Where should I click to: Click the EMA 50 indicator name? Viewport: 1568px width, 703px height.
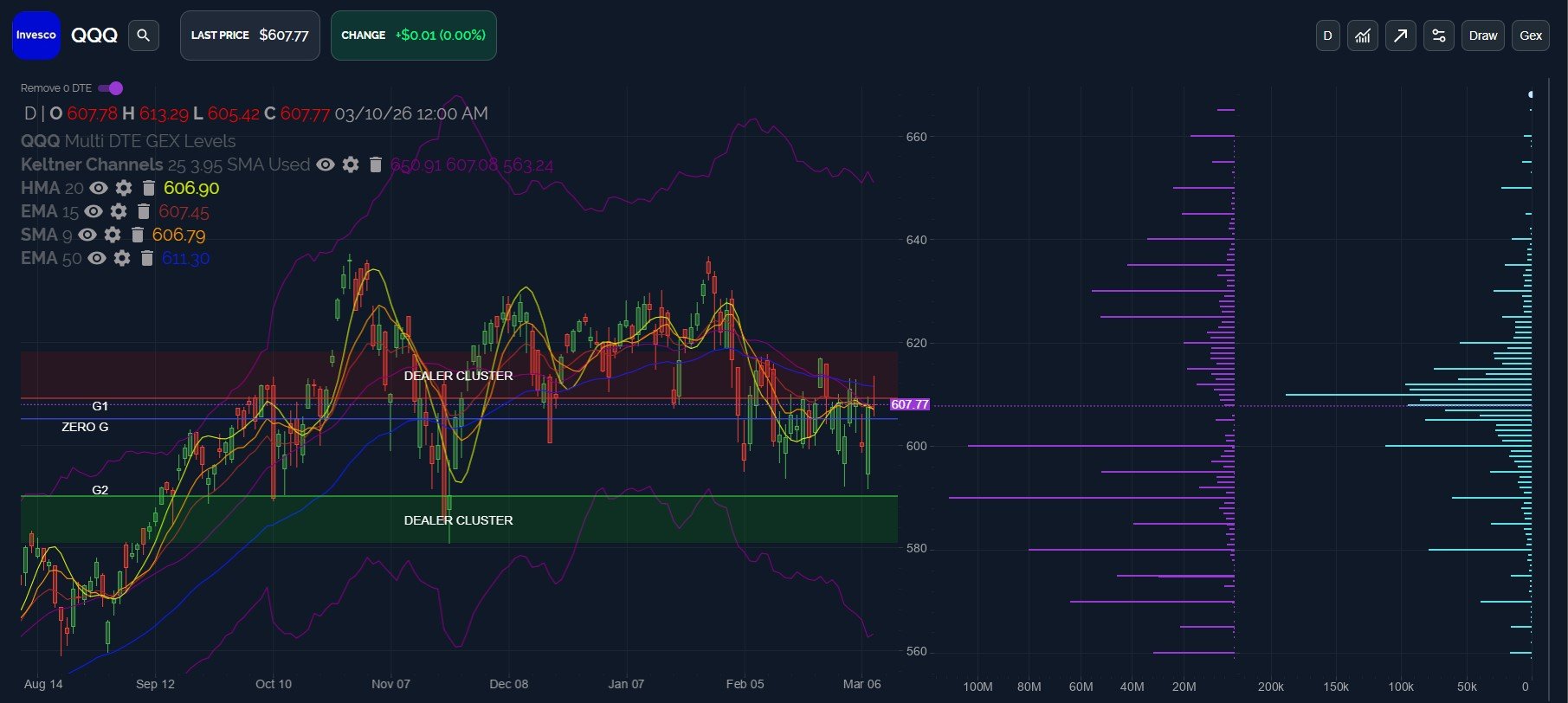point(51,258)
